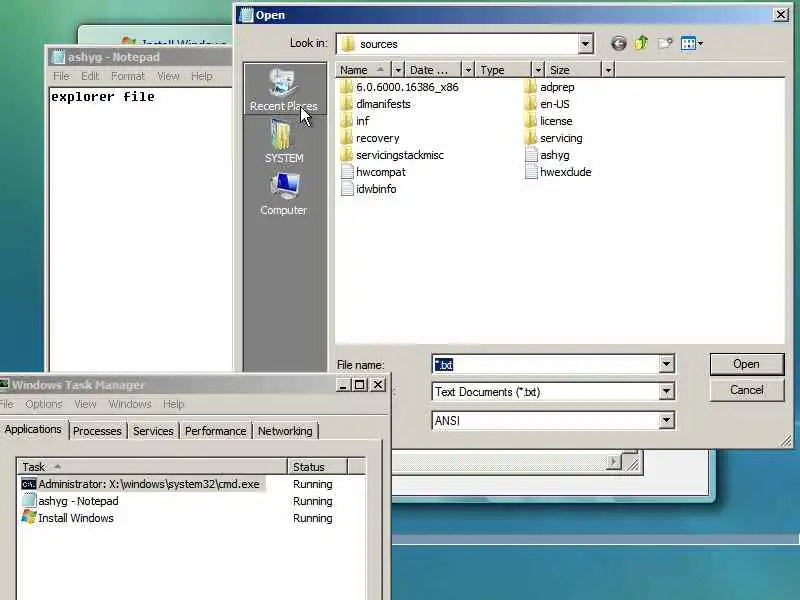Sort Task Manager list by Task column

tap(152, 467)
